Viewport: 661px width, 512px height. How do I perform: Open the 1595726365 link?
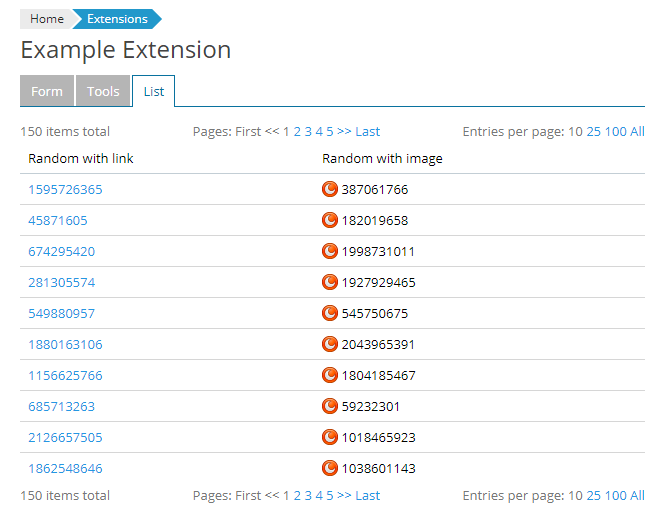click(x=65, y=189)
